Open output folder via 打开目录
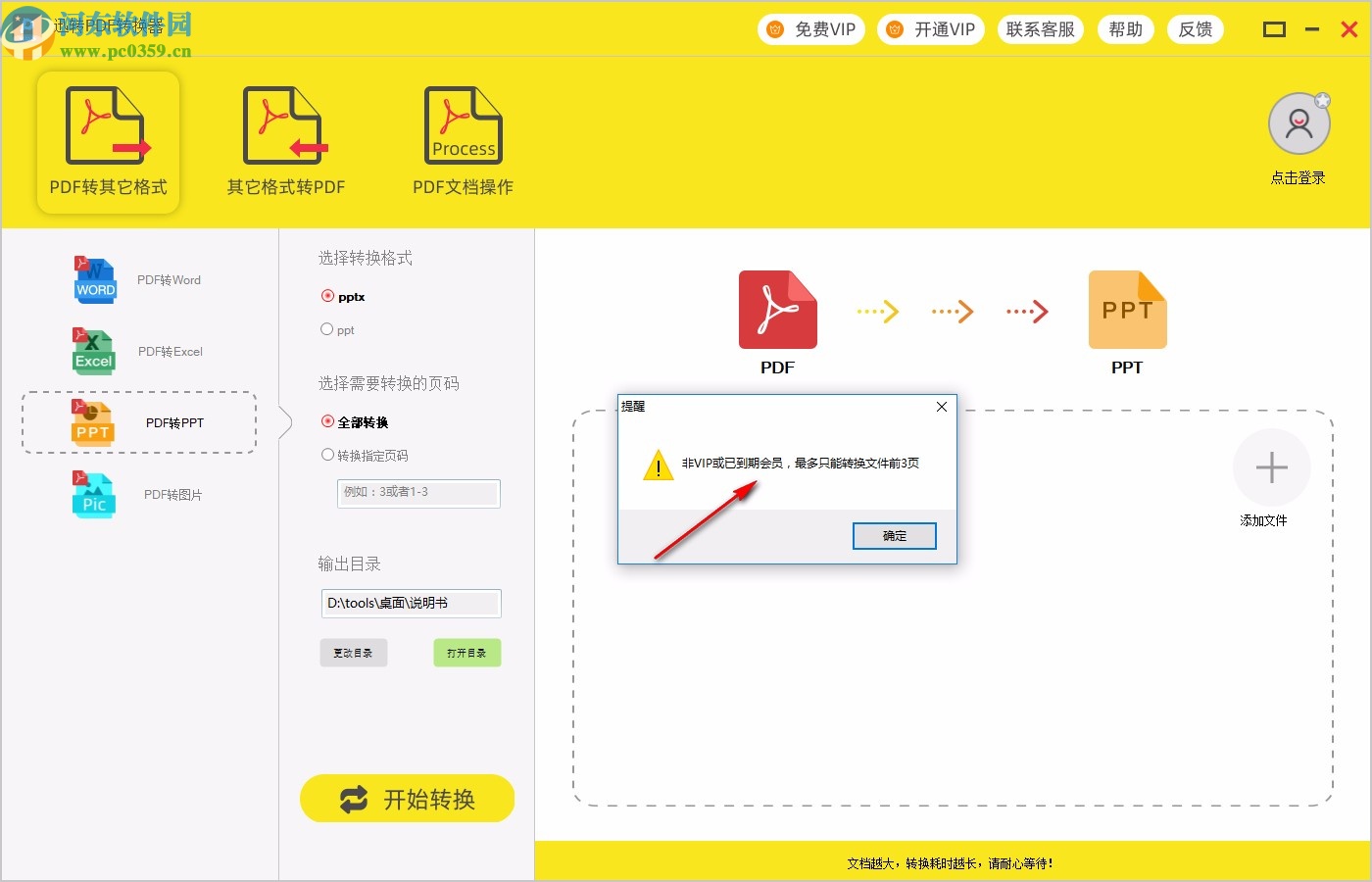This screenshot has width=1372, height=882. tap(467, 652)
